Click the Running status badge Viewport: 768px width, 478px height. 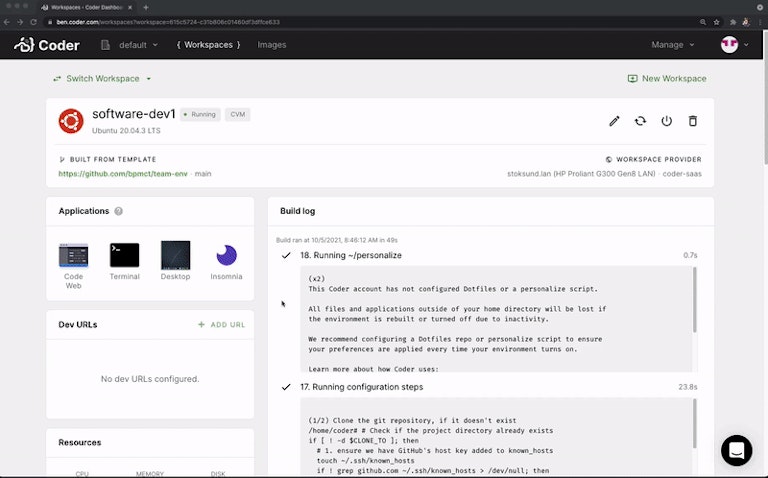tap(200, 114)
